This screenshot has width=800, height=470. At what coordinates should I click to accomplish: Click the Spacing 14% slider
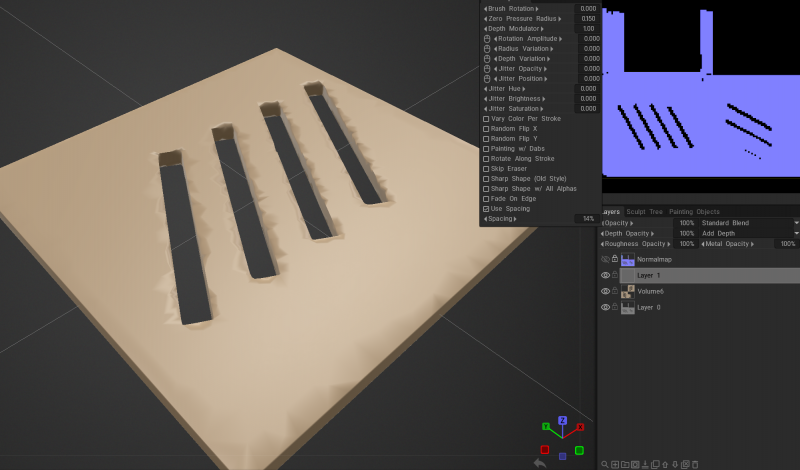(540, 219)
